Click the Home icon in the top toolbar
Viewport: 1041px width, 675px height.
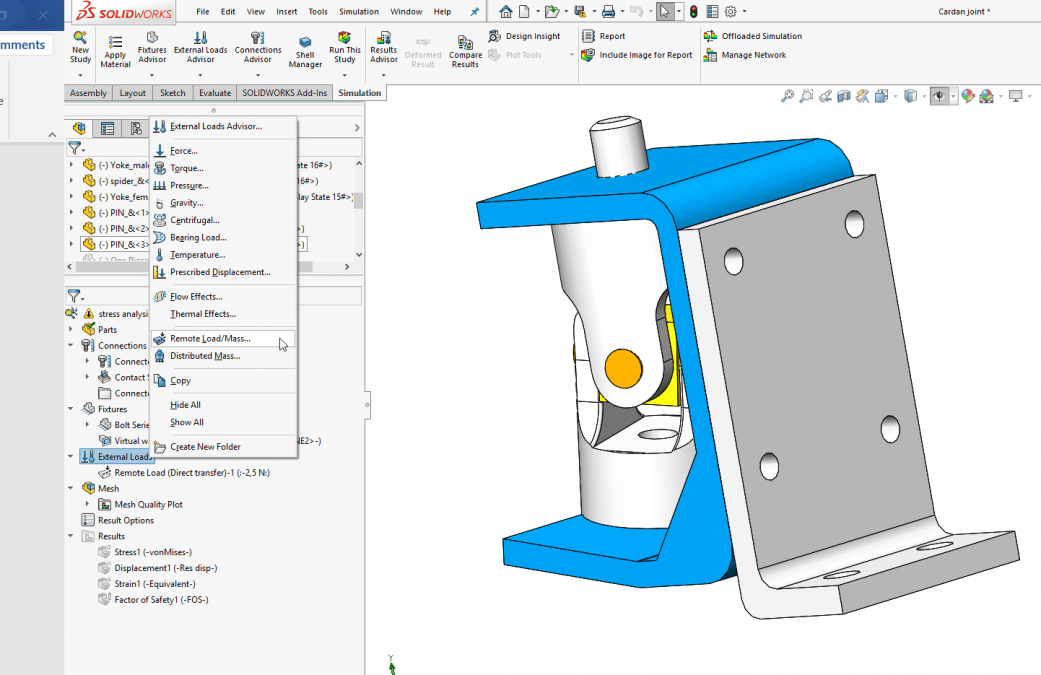coord(506,12)
